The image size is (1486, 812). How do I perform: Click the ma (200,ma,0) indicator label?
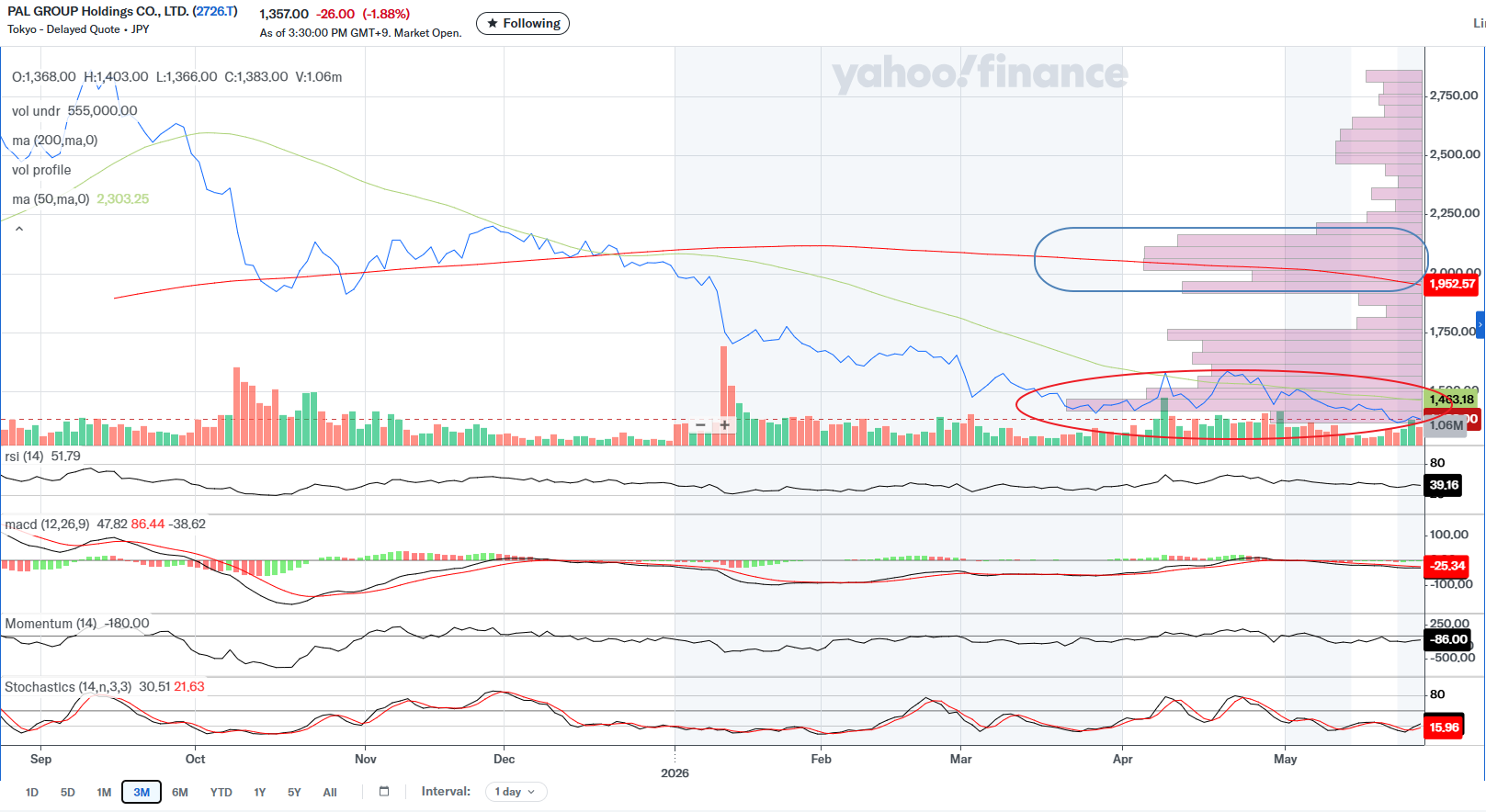(x=55, y=141)
